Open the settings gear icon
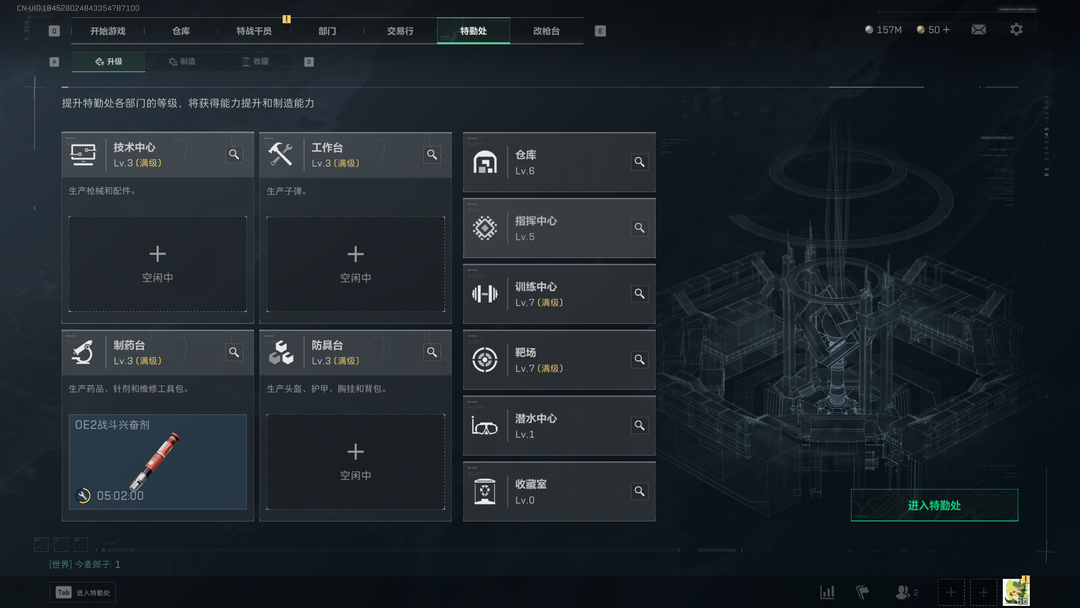 coord(1016,30)
